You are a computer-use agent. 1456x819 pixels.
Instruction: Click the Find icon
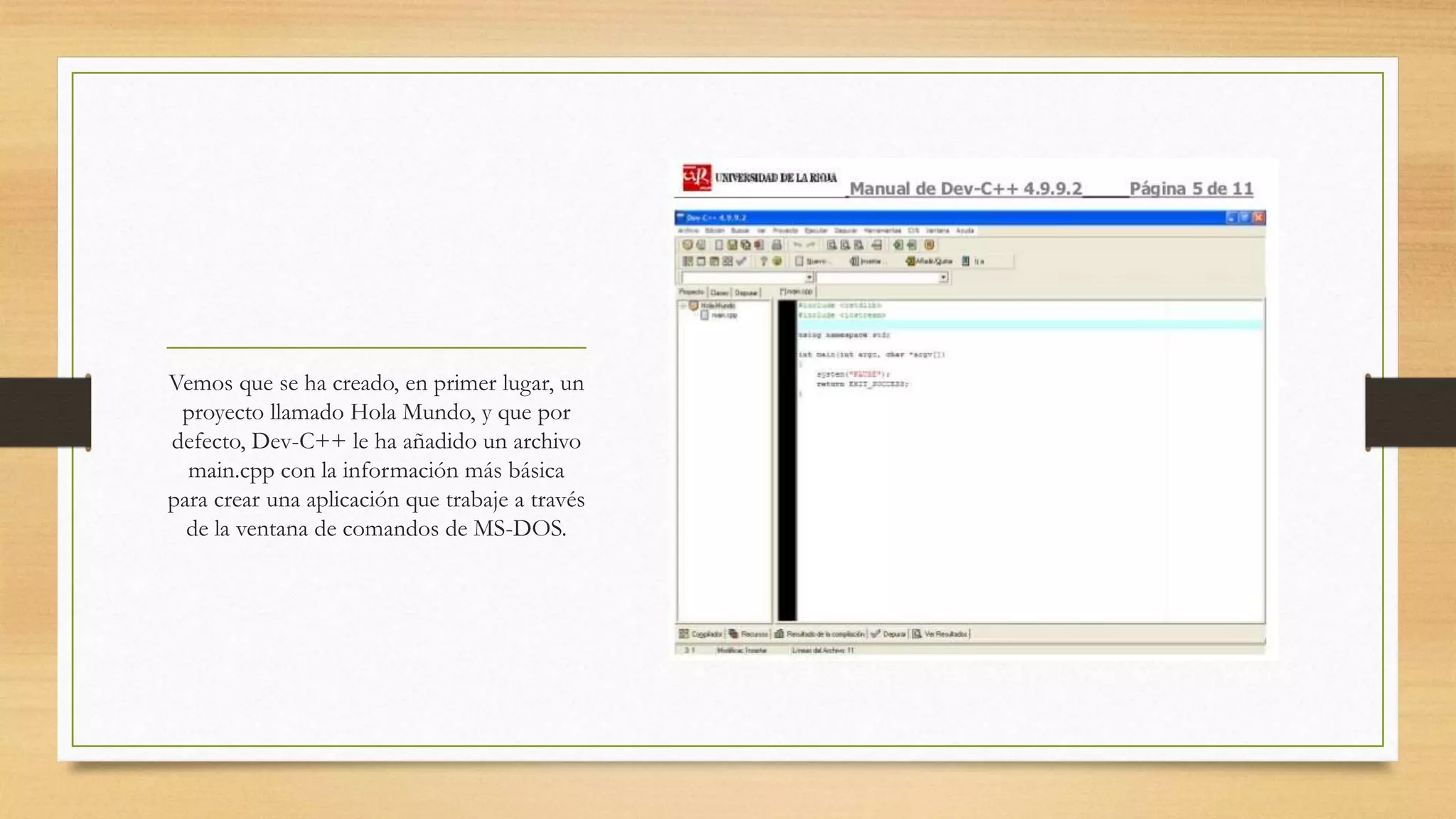tap(832, 245)
